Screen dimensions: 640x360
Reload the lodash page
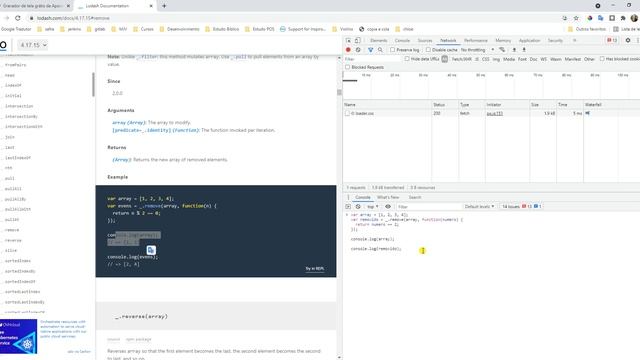[18, 18]
